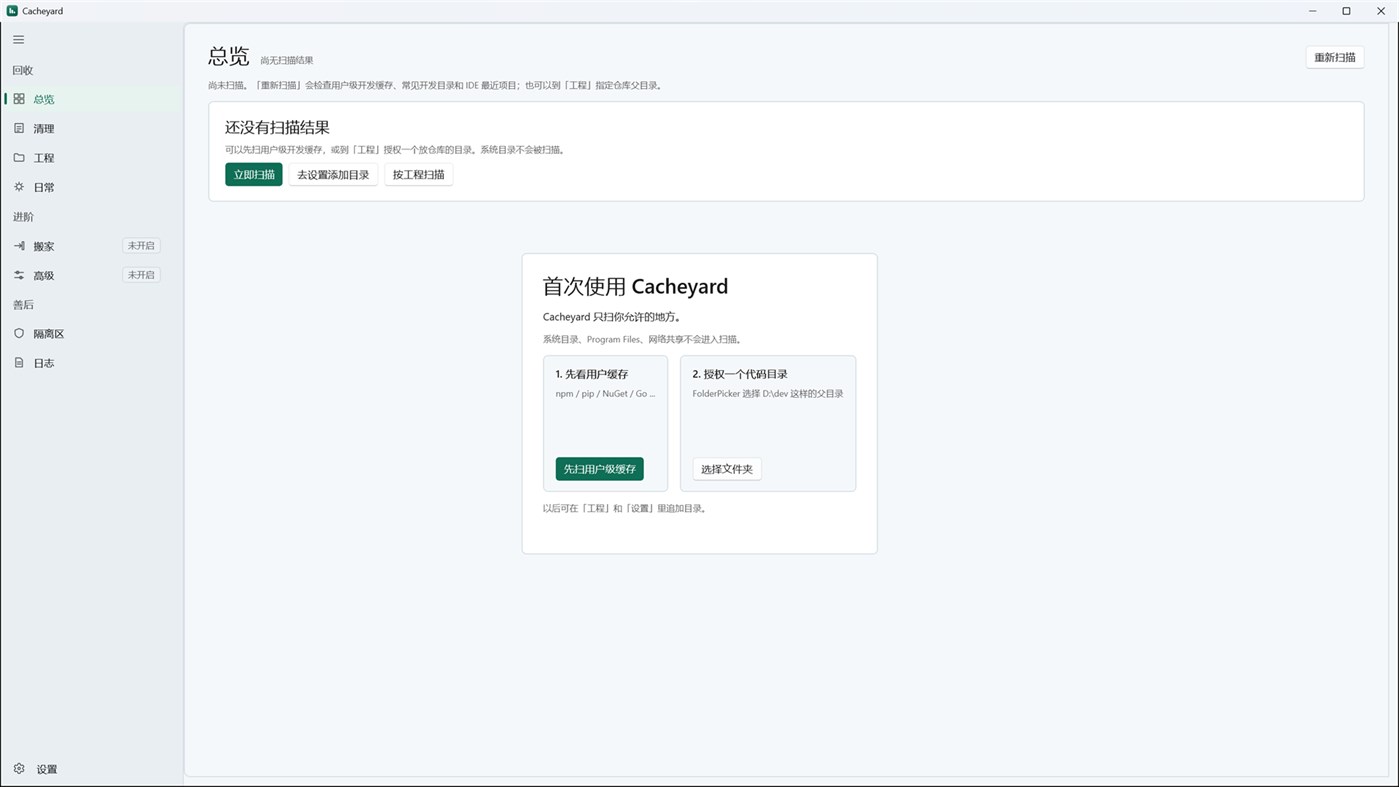Click the 设置 gear icon
Viewport: 1399px width, 787px height.
click(19, 769)
